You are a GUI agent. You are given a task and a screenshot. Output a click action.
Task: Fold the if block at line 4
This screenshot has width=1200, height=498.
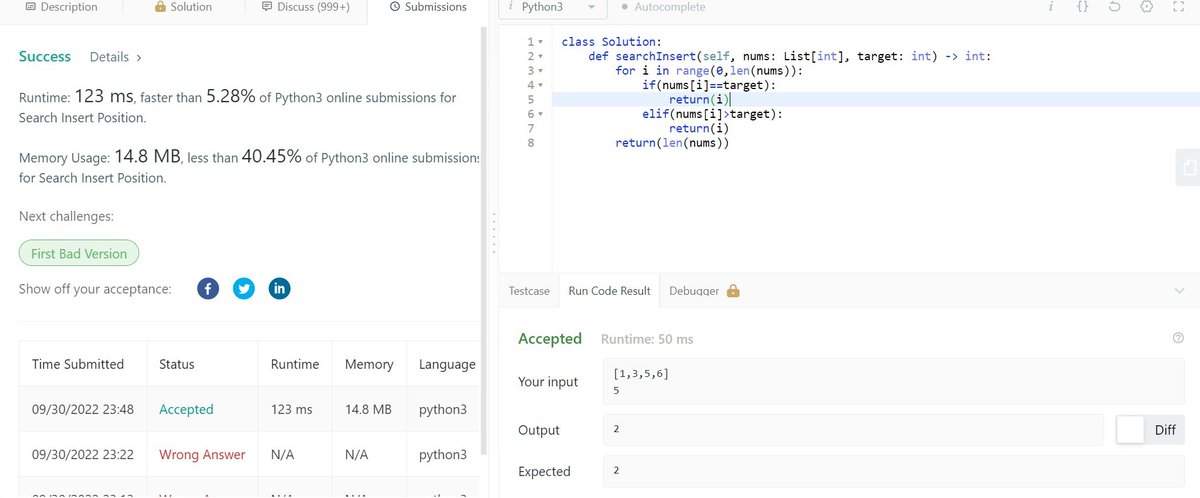[x=540, y=85]
